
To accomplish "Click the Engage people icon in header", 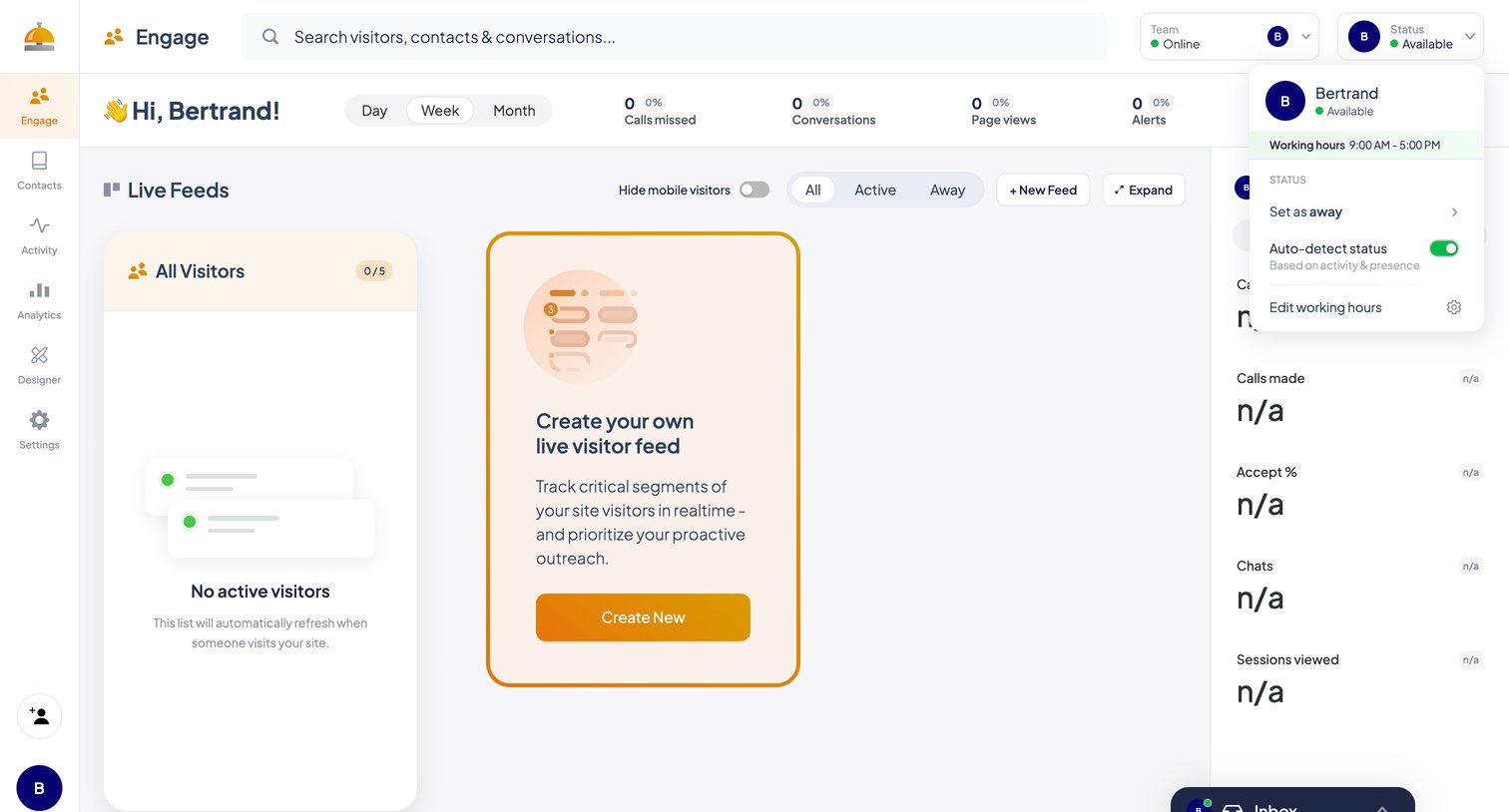I will pos(114,37).
